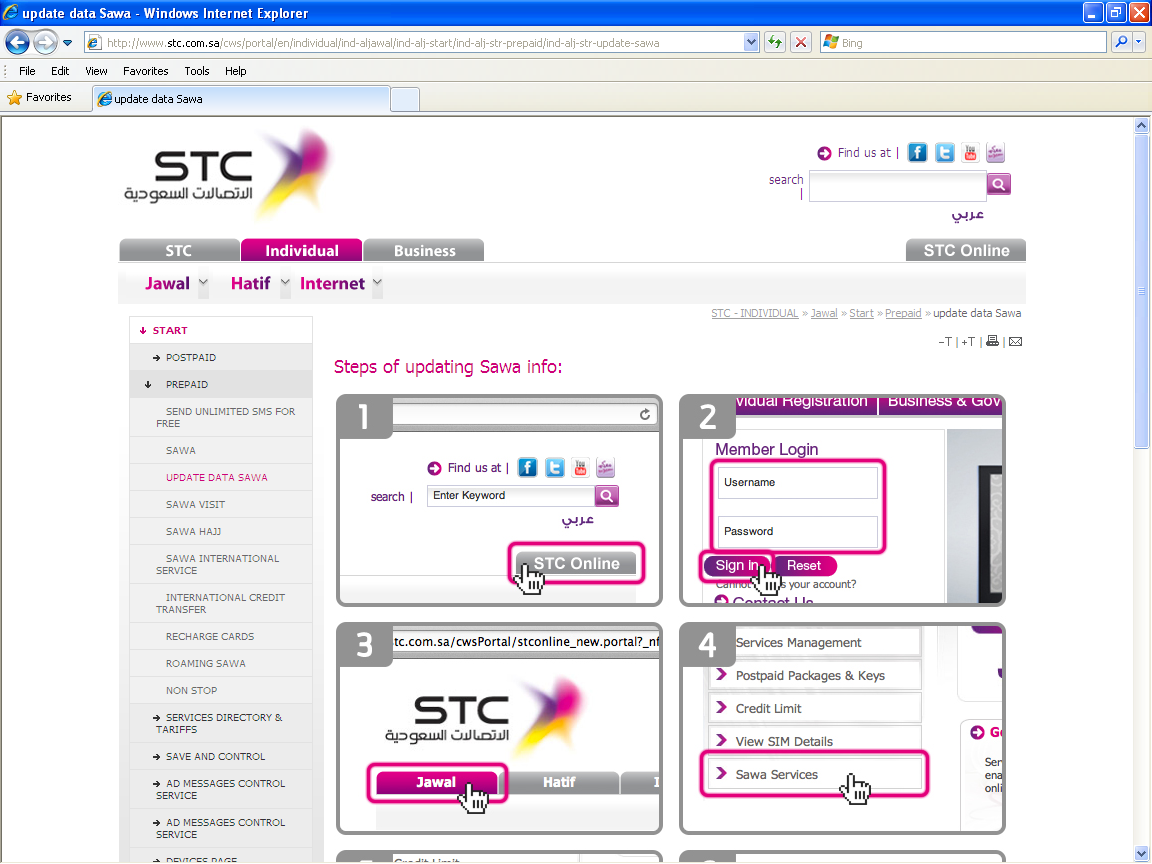Open the Help menu
This screenshot has height=864, width=1152.
235,71
